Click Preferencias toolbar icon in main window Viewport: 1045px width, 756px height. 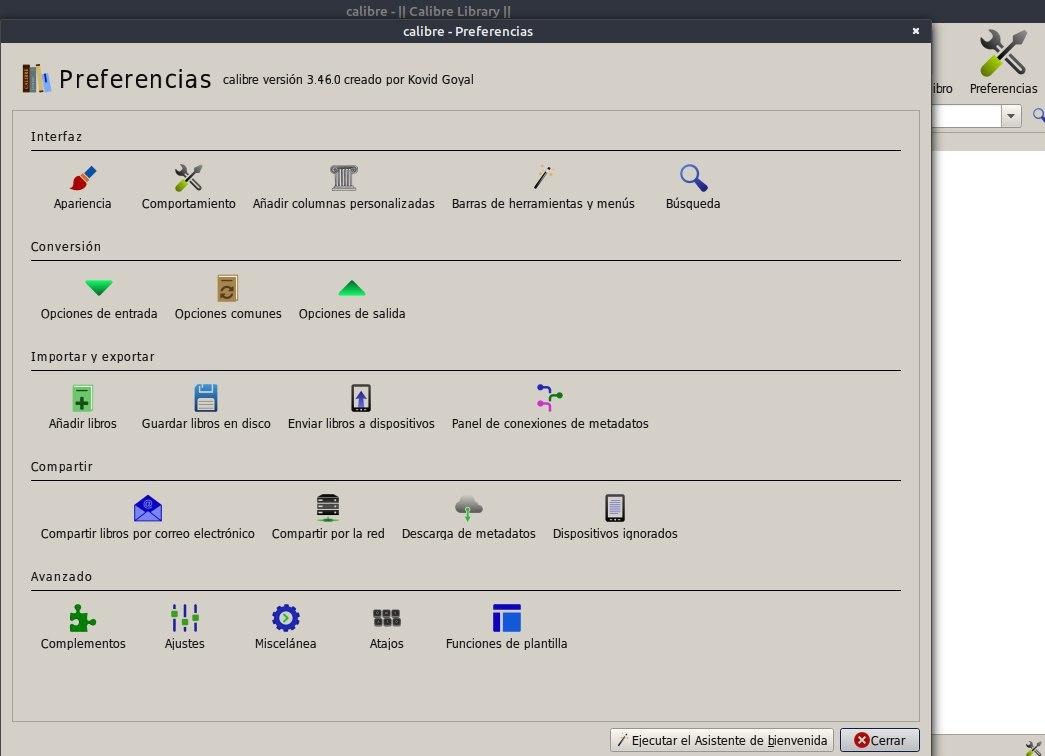pyautogui.click(x=1003, y=62)
